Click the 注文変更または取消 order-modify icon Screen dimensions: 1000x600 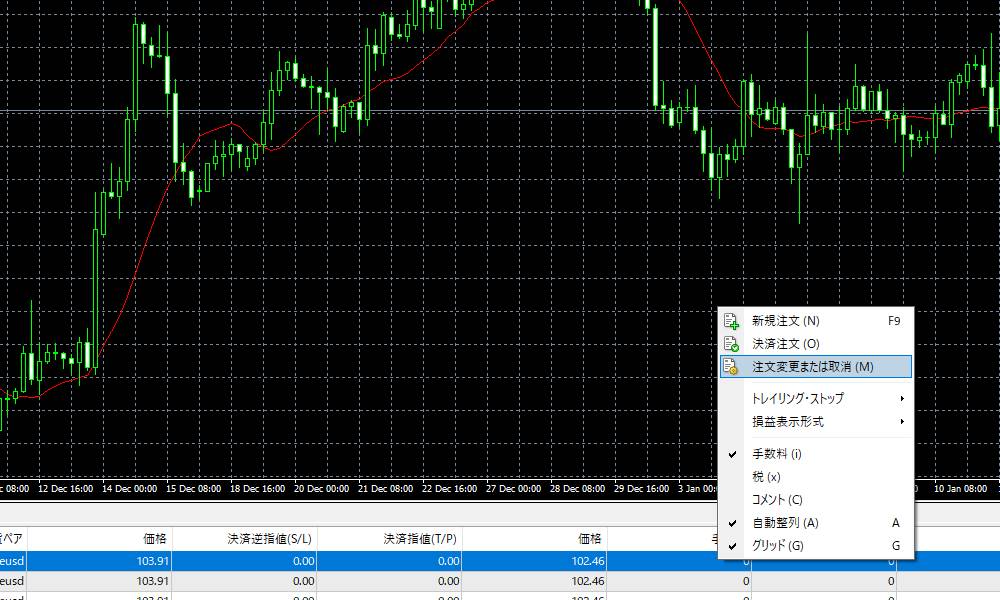pyautogui.click(x=729, y=366)
